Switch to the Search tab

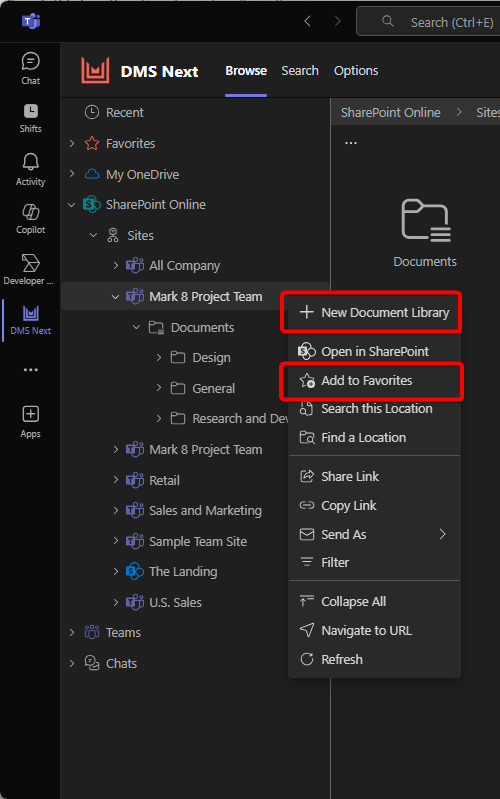point(300,71)
